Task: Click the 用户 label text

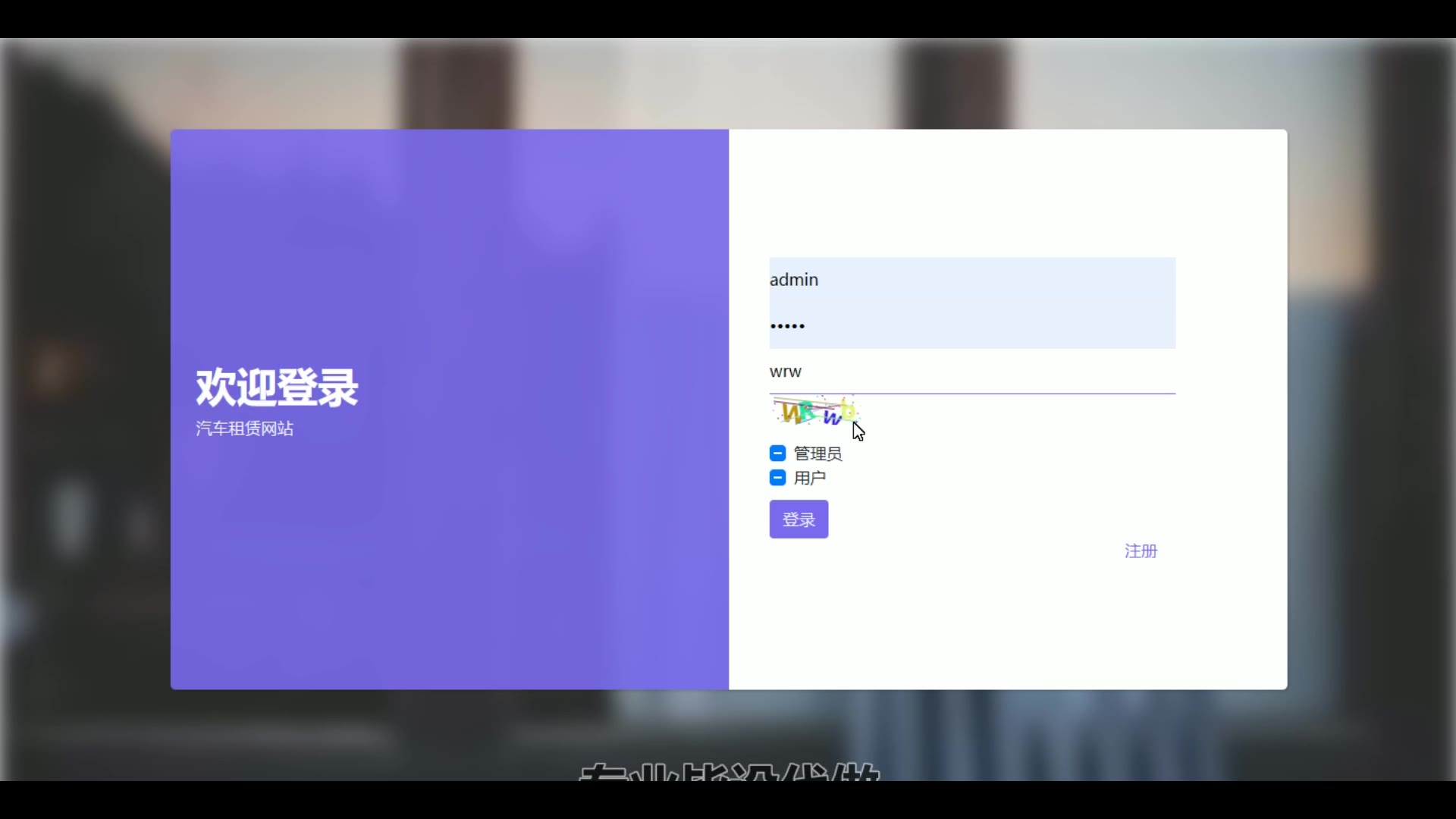Action: [809, 478]
